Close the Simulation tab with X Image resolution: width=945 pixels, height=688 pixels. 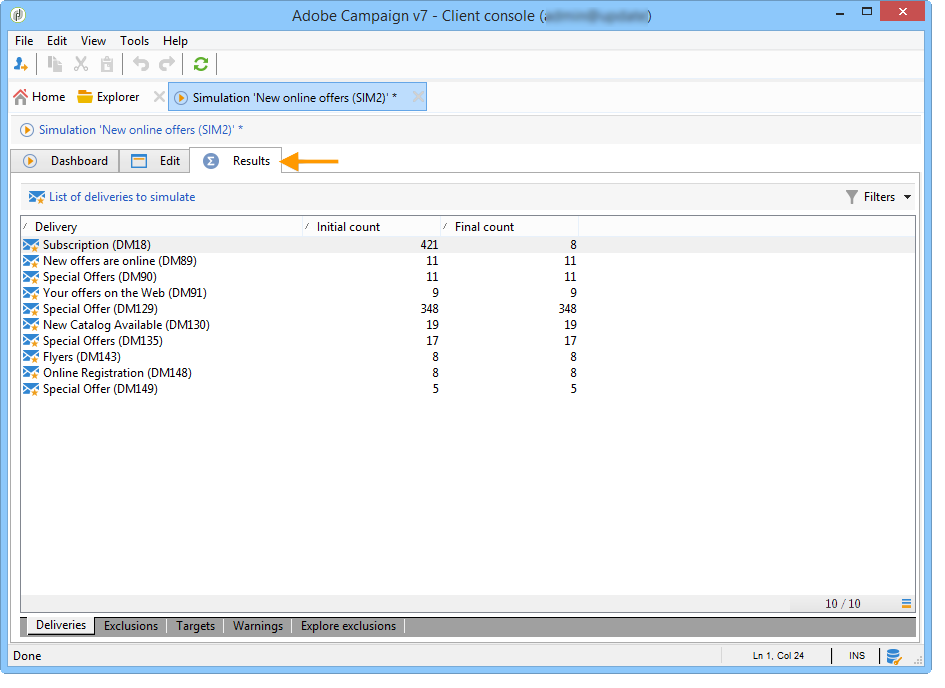(x=418, y=97)
